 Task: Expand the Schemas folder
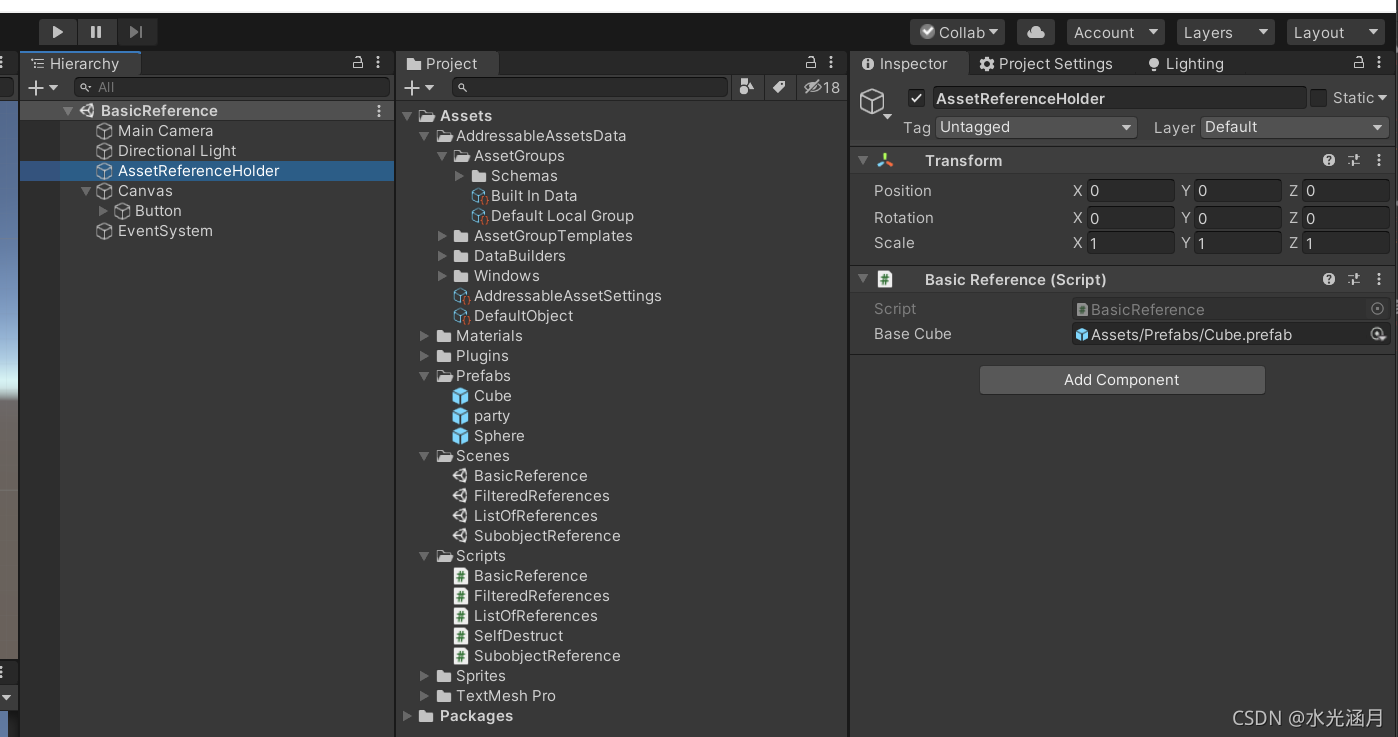pos(460,176)
